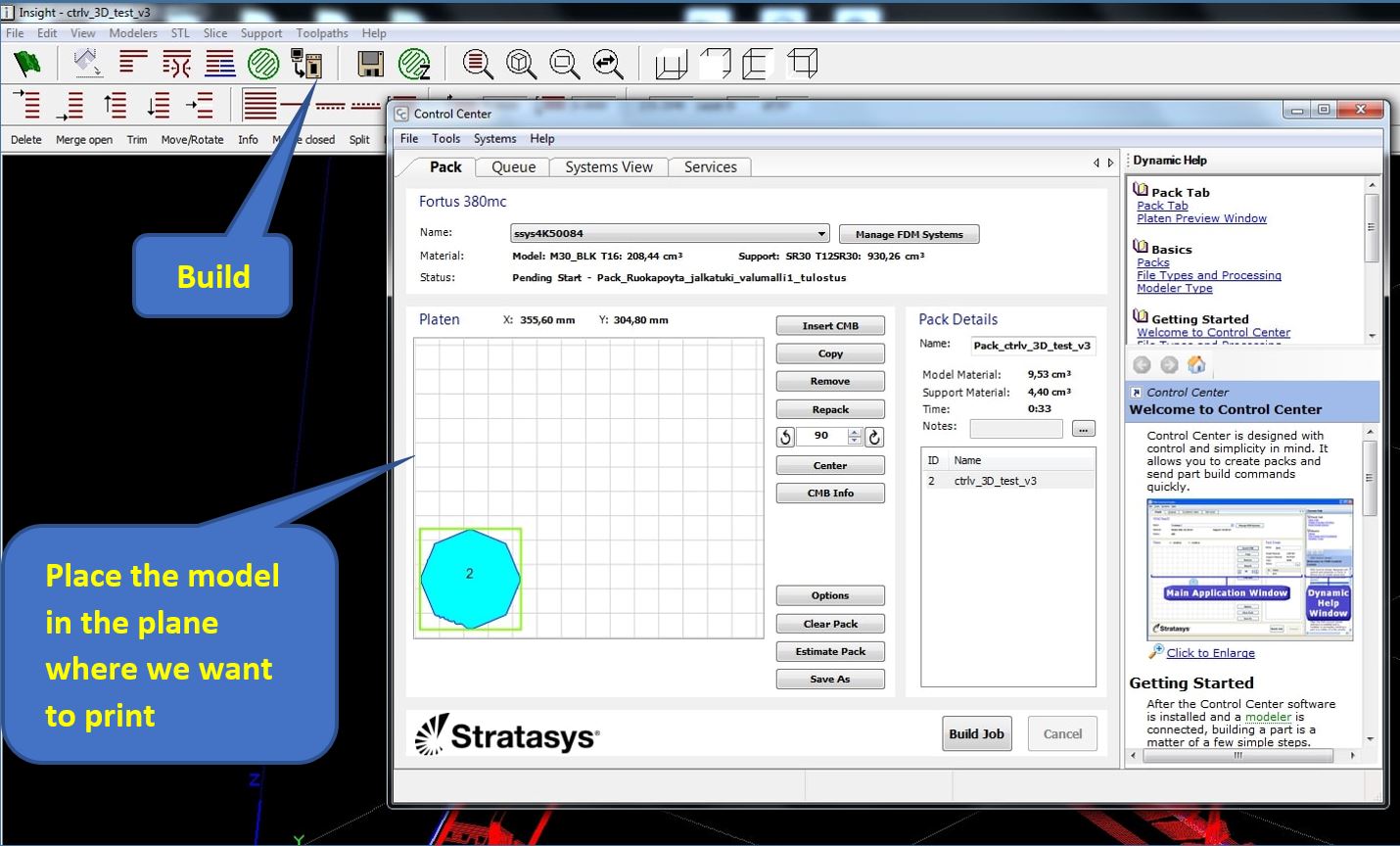1400x846 pixels.
Task: Open Control Center Tools menu
Action: point(445,139)
